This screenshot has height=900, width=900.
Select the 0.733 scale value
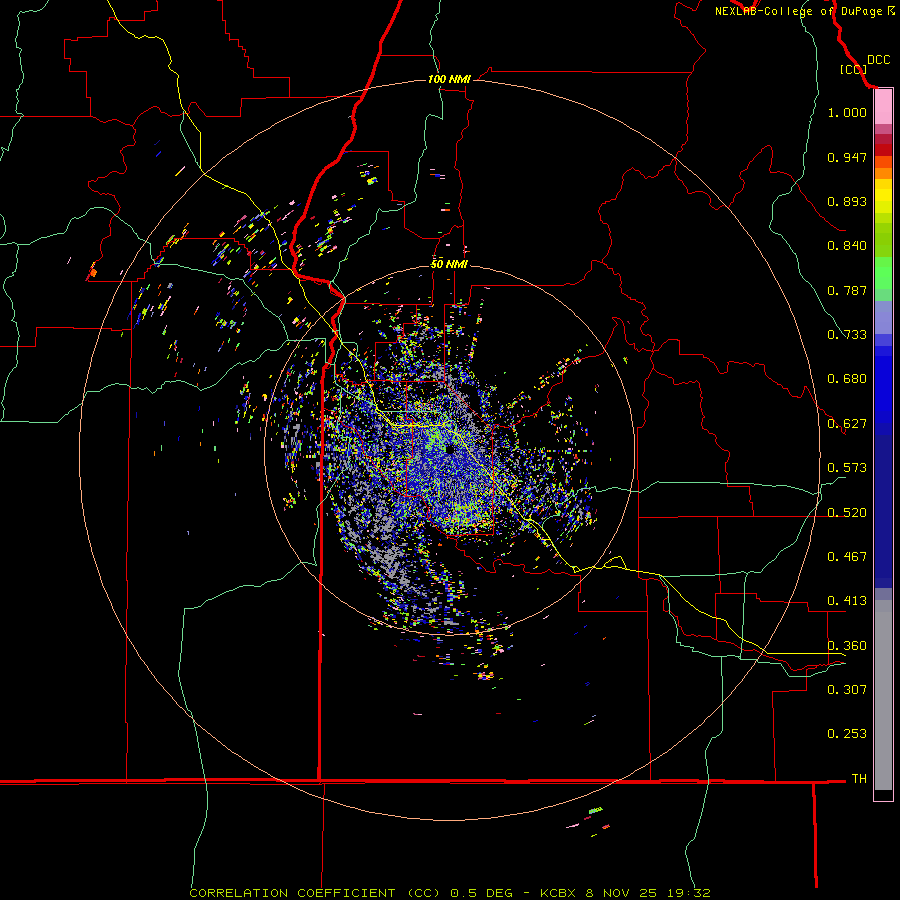(x=847, y=335)
